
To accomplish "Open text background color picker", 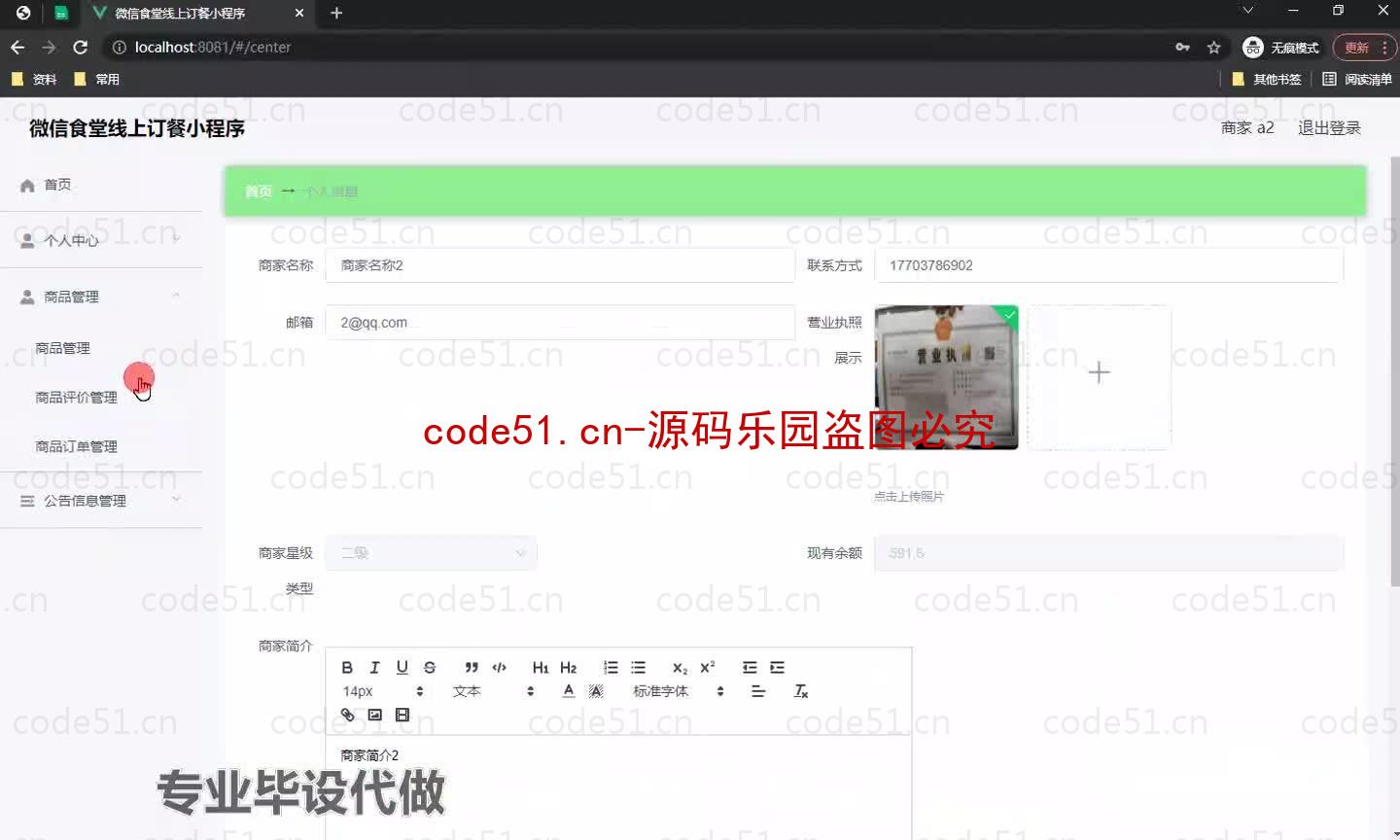I will pyautogui.click(x=596, y=690).
